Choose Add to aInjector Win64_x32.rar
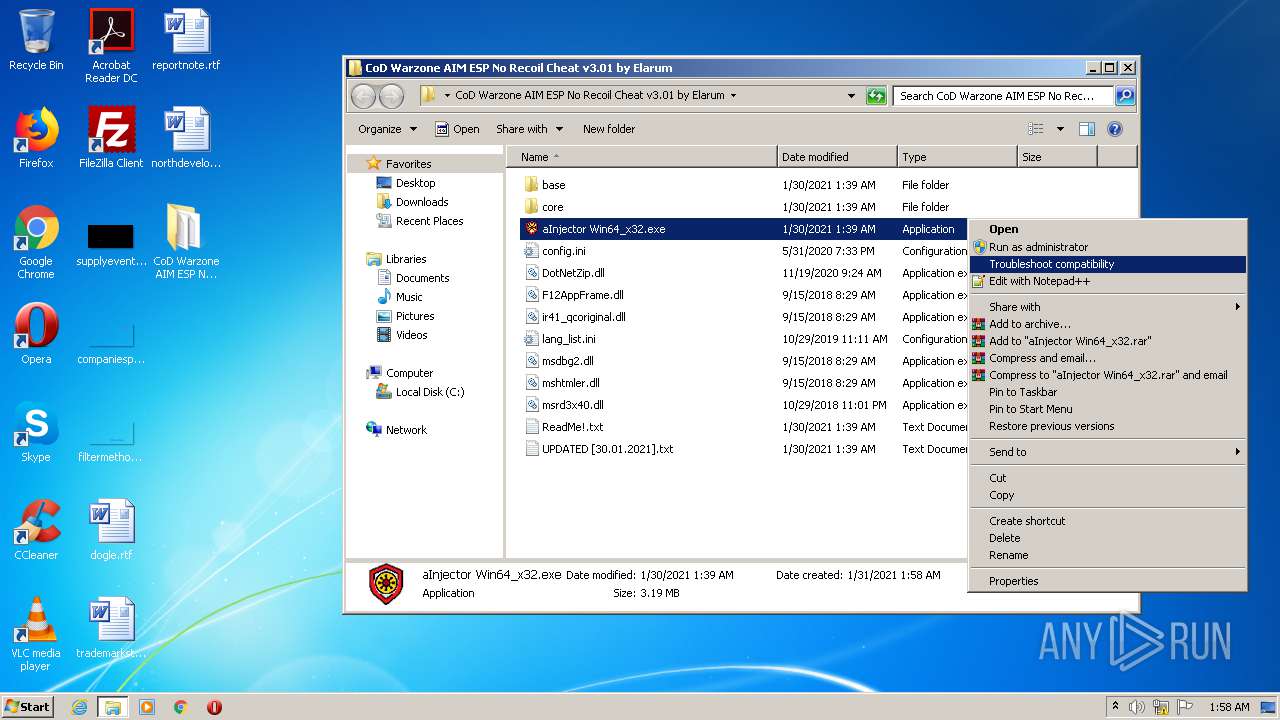1280x720 pixels. (x=1108, y=341)
